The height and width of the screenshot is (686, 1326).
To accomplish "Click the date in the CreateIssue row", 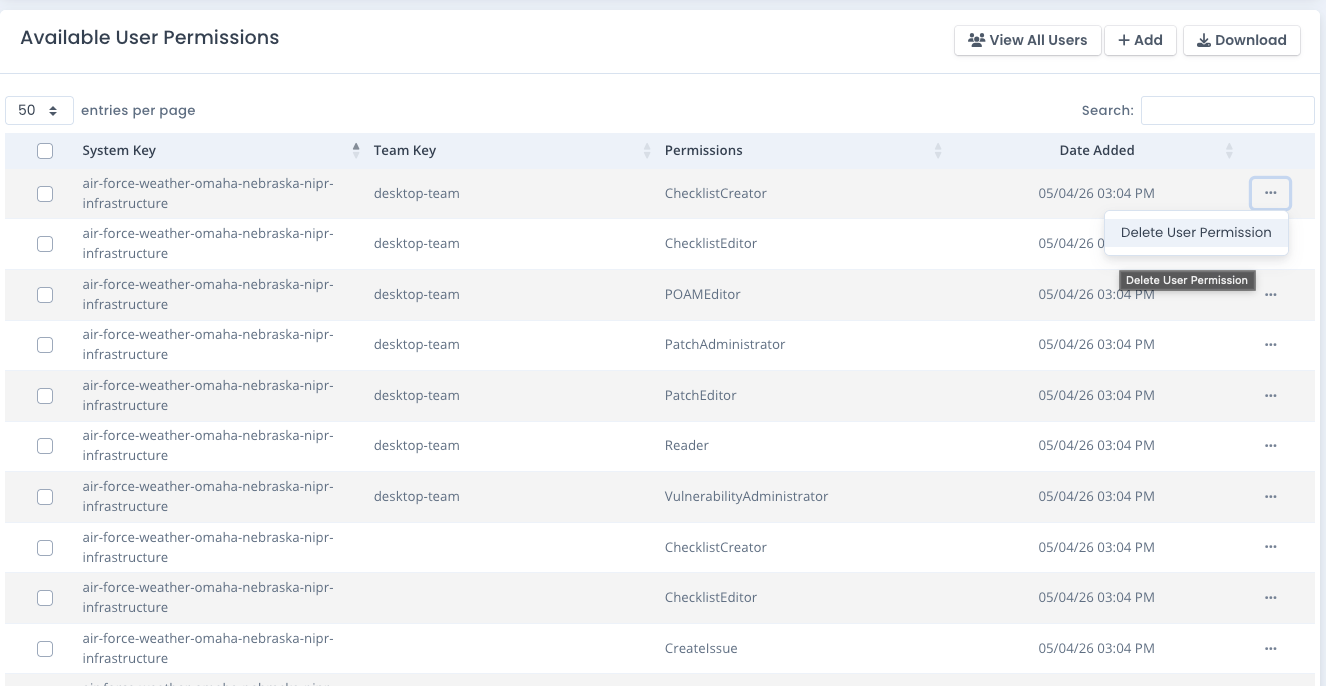I will pos(1097,648).
